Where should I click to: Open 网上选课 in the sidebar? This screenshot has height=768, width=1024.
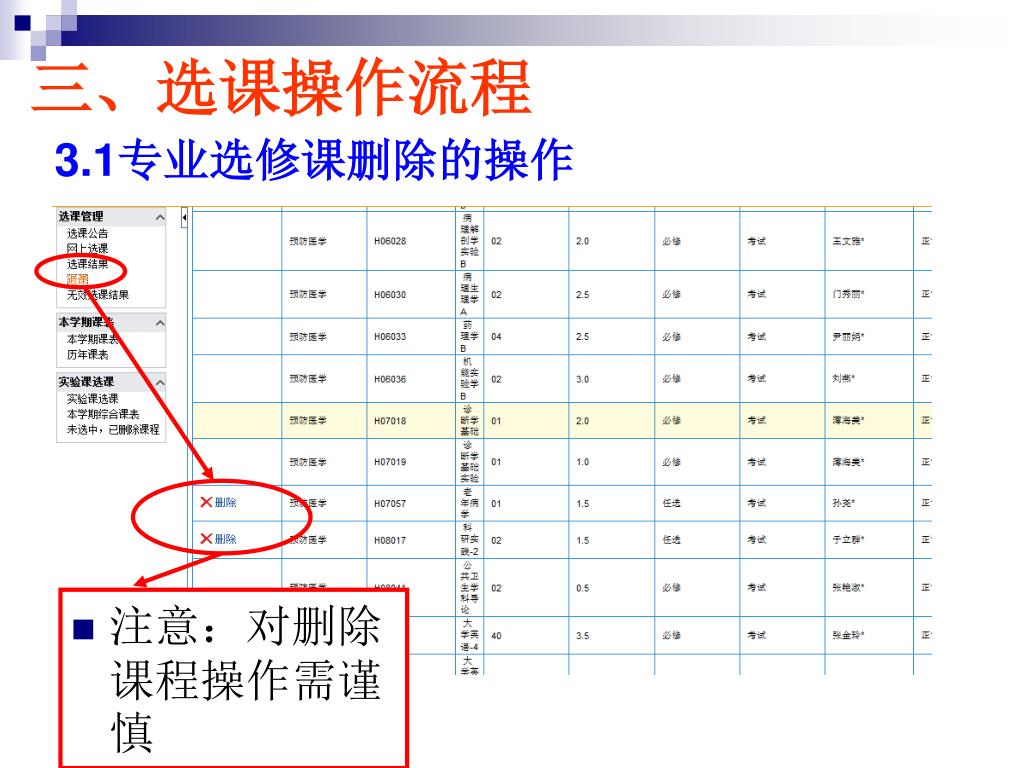click(88, 249)
